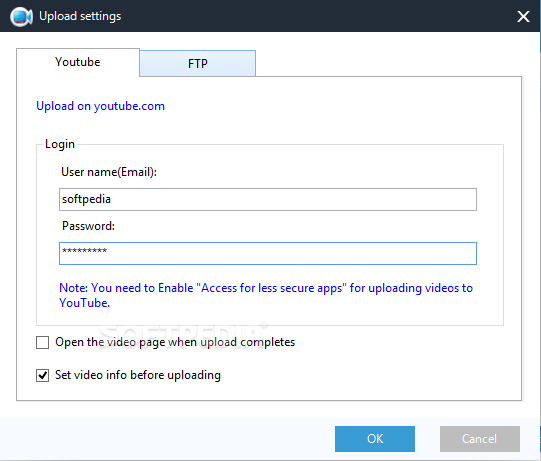Focus the User name(Email) input field
Screen dimensions: 541x461
click(x=268, y=199)
